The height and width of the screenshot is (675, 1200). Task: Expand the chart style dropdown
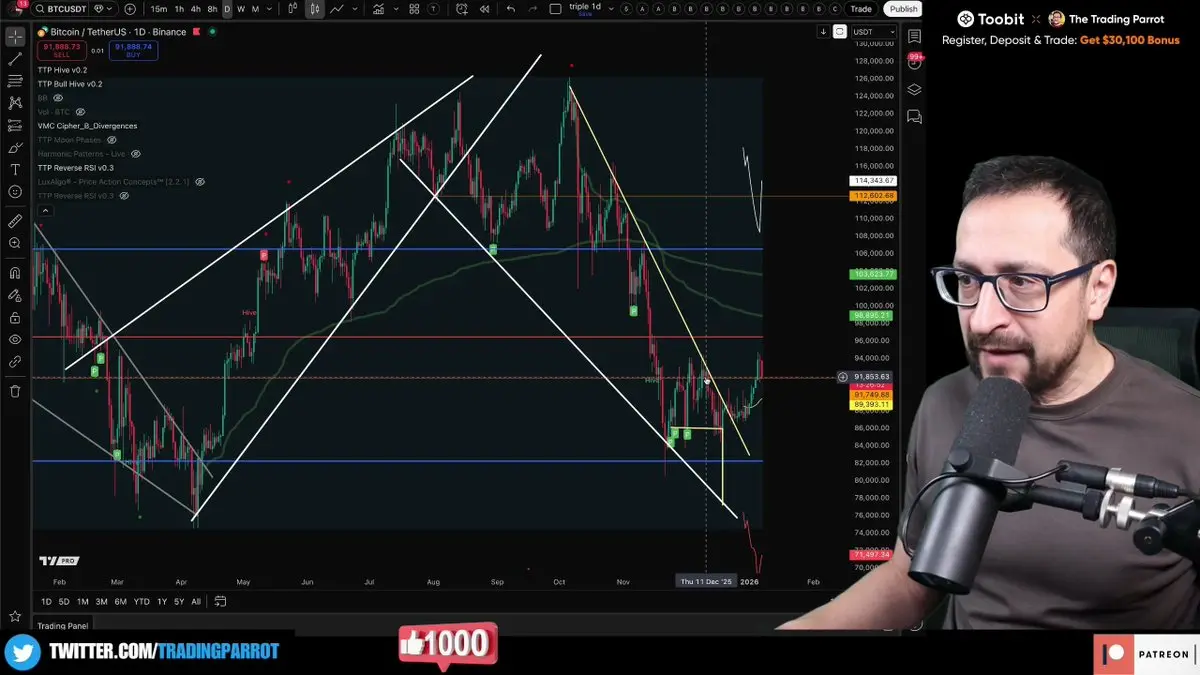pyautogui.click(x=355, y=9)
